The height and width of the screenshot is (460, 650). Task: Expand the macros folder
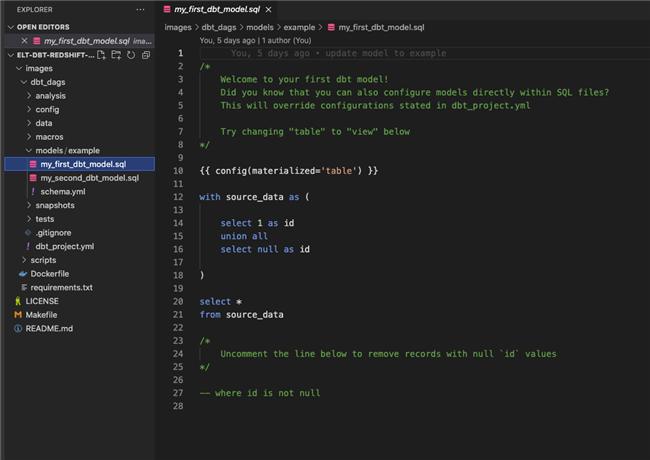point(50,136)
